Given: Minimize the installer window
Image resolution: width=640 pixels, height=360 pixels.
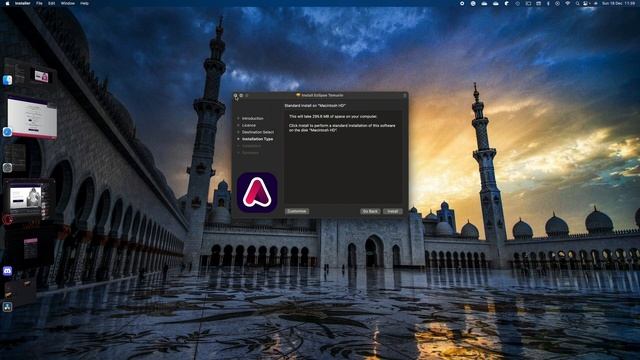Looking at the screenshot, I should 241,96.
